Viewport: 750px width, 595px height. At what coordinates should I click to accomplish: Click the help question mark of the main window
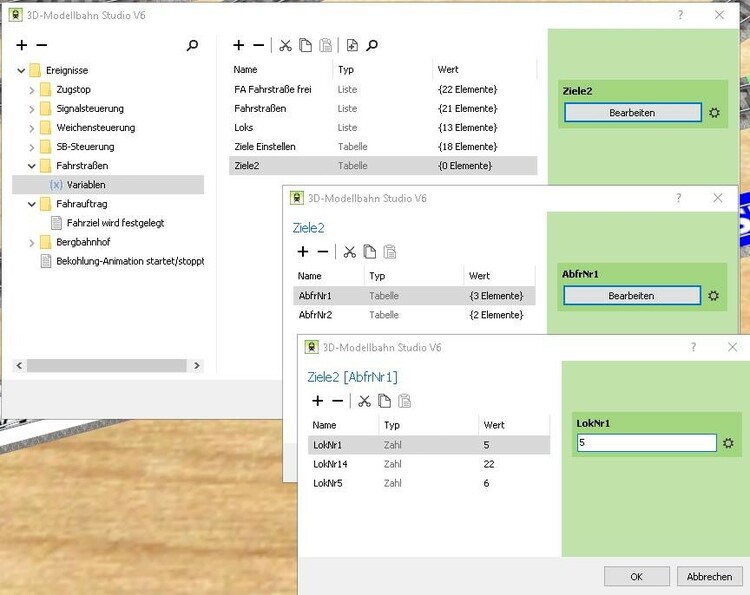point(680,15)
